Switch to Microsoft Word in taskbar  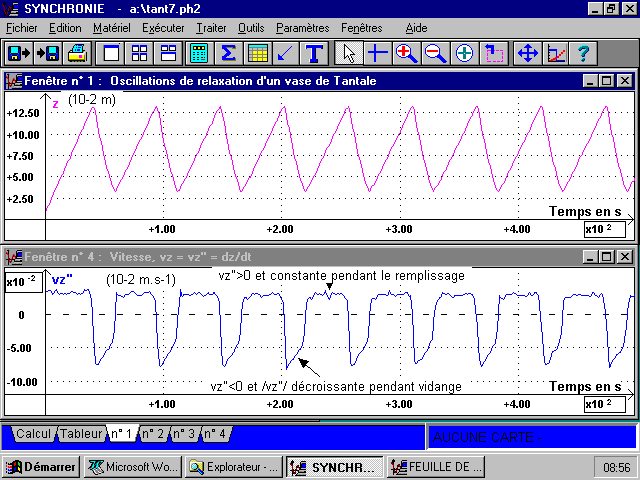(x=132, y=466)
